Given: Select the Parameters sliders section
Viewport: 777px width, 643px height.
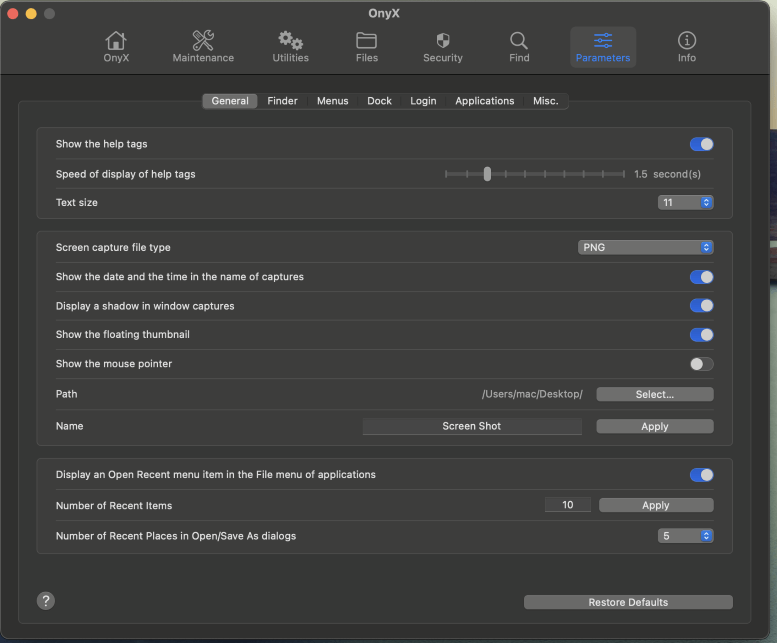Looking at the screenshot, I should (x=603, y=47).
